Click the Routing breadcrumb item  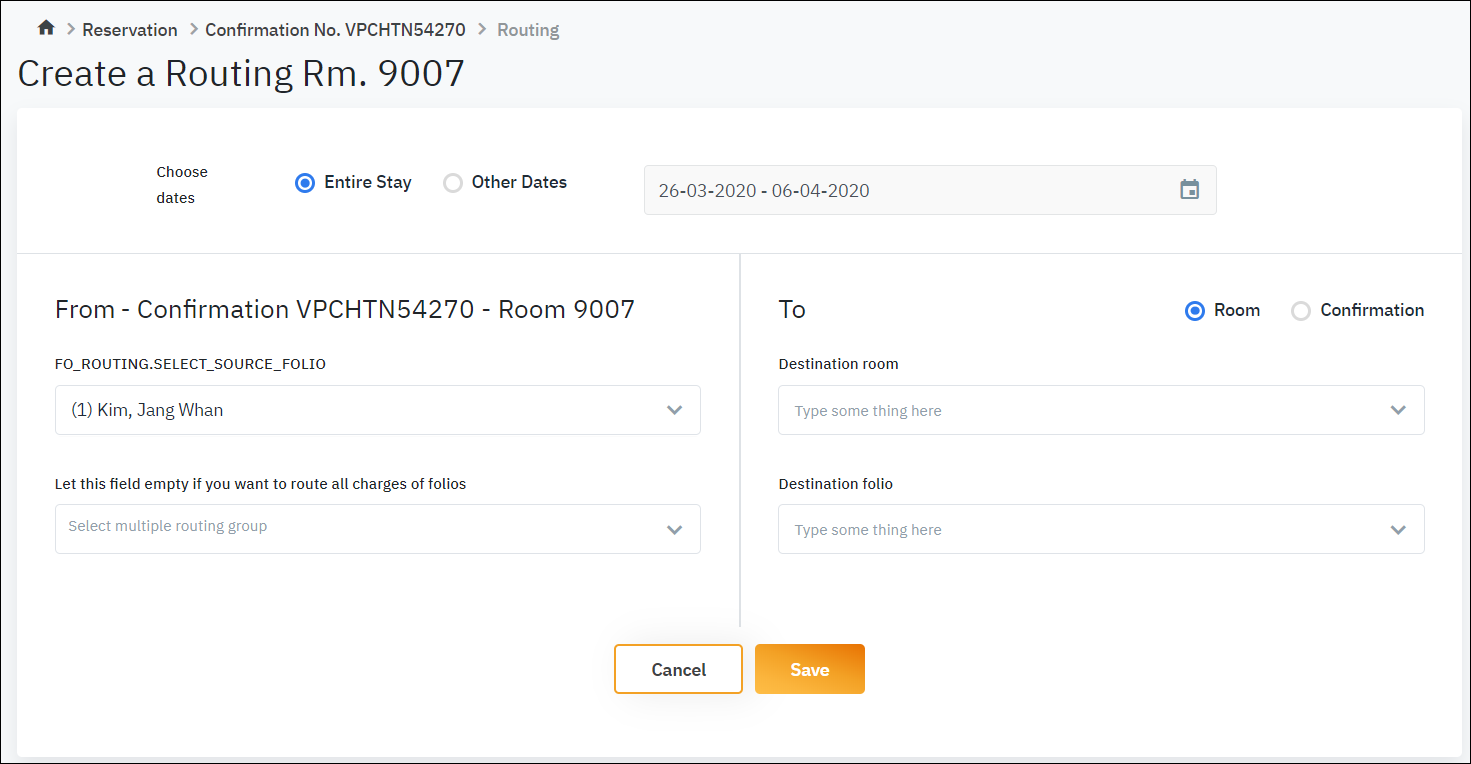pos(528,30)
